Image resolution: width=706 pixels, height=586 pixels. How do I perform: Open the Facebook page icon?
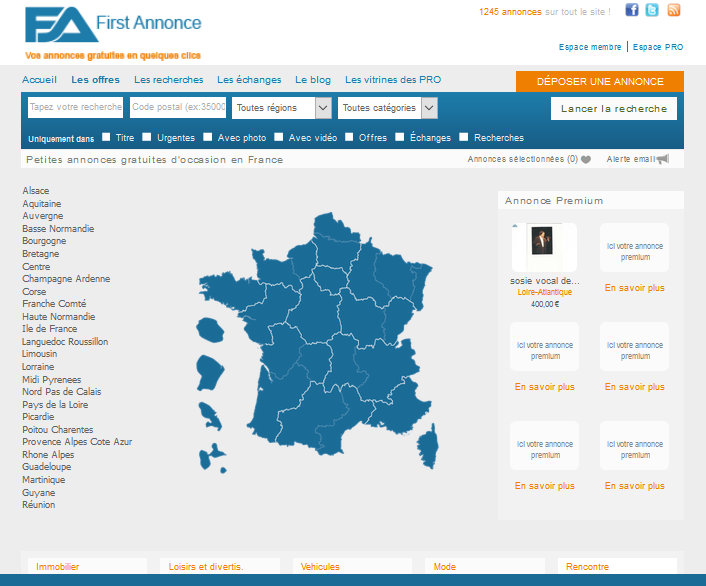coord(632,10)
